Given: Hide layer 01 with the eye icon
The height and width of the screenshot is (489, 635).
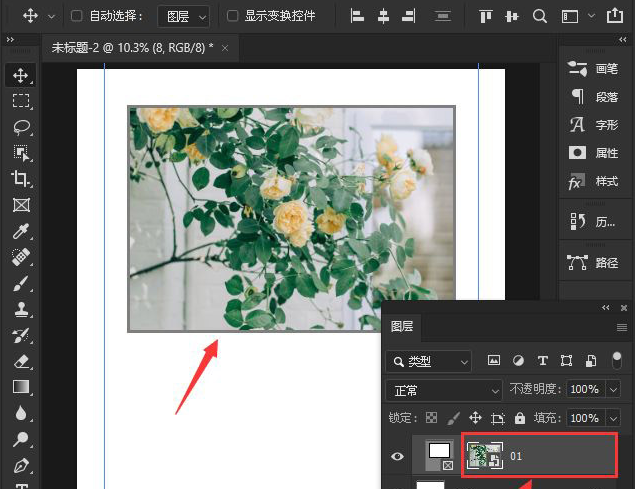Looking at the screenshot, I should pos(397,457).
